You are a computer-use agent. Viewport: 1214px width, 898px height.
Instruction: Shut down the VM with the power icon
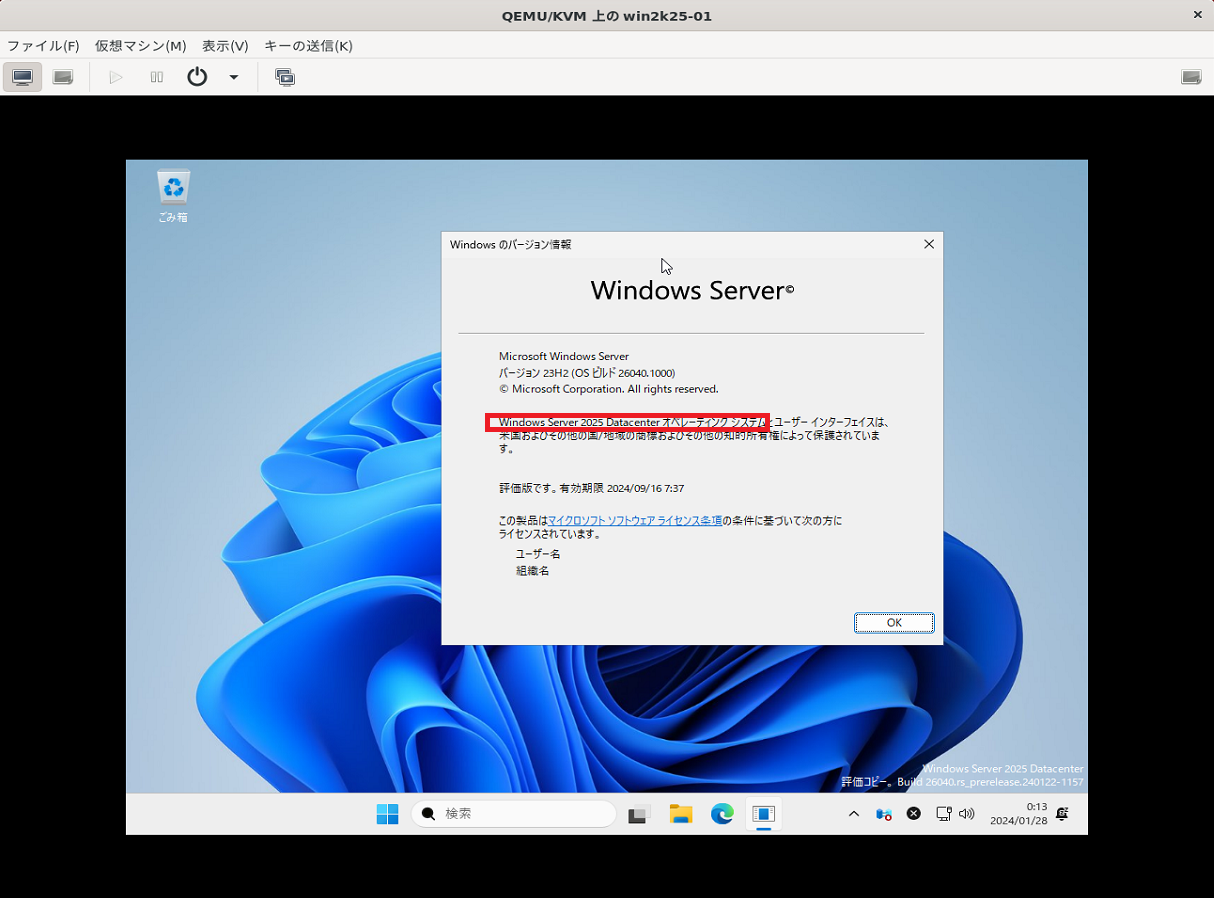[x=196, y=77]
